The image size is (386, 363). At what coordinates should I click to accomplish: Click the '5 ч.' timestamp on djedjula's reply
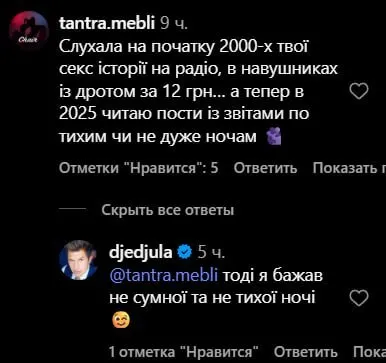click(211, 252)
